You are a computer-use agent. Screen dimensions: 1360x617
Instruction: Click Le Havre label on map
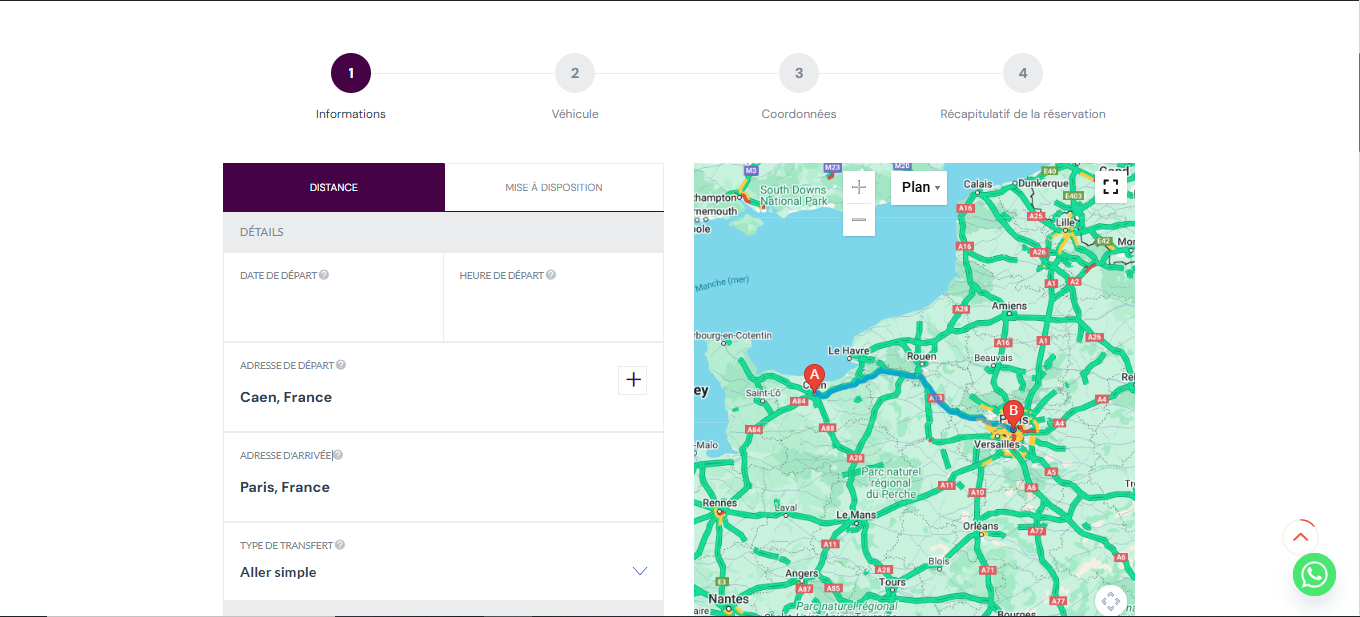849,351
